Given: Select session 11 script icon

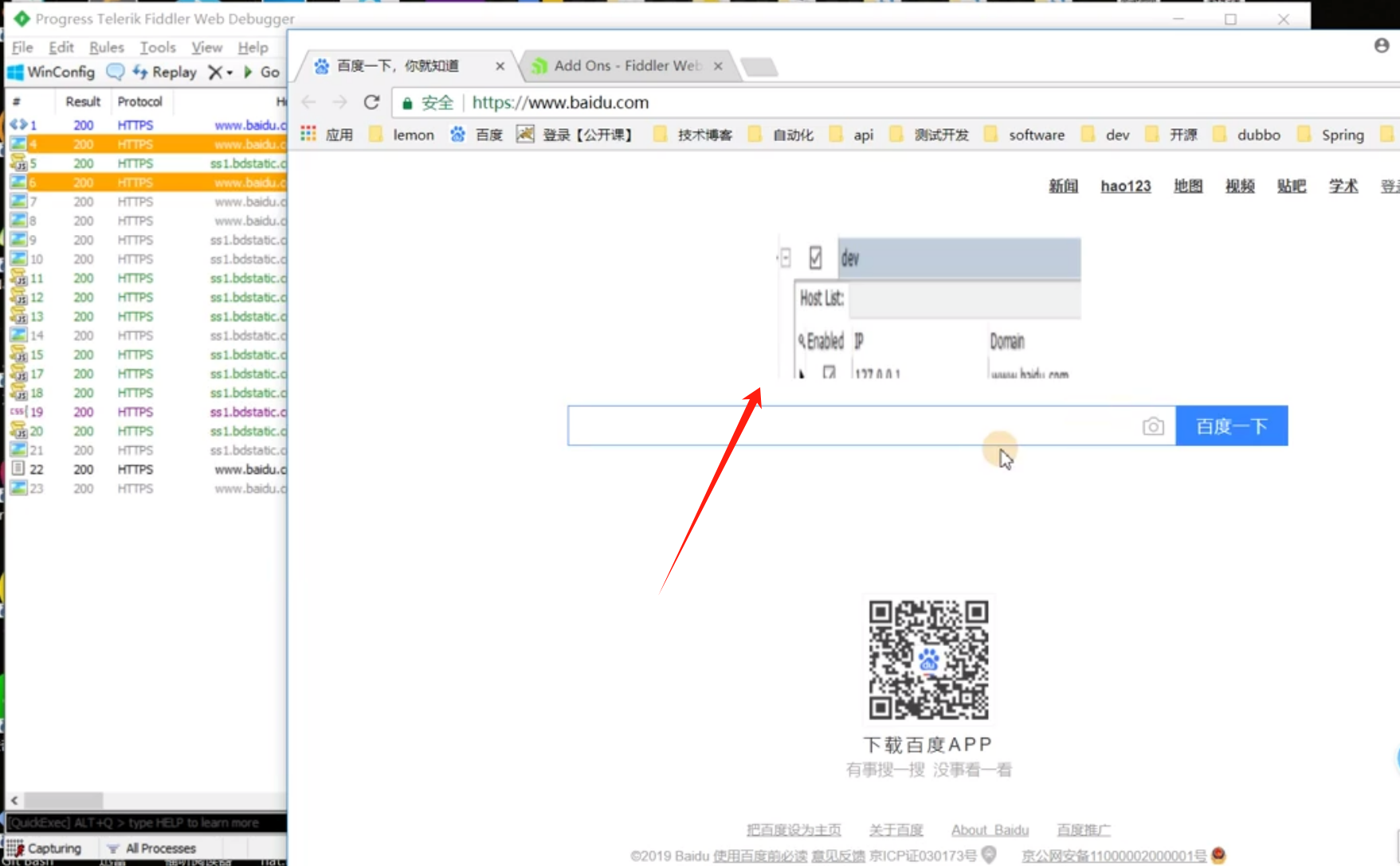Looking at the screenshot, I should pyautogui.click(x=18, y=278).
